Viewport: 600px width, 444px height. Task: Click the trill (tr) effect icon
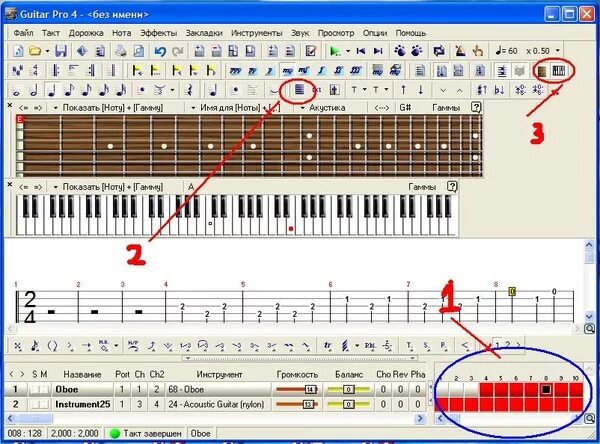point(328,345)
